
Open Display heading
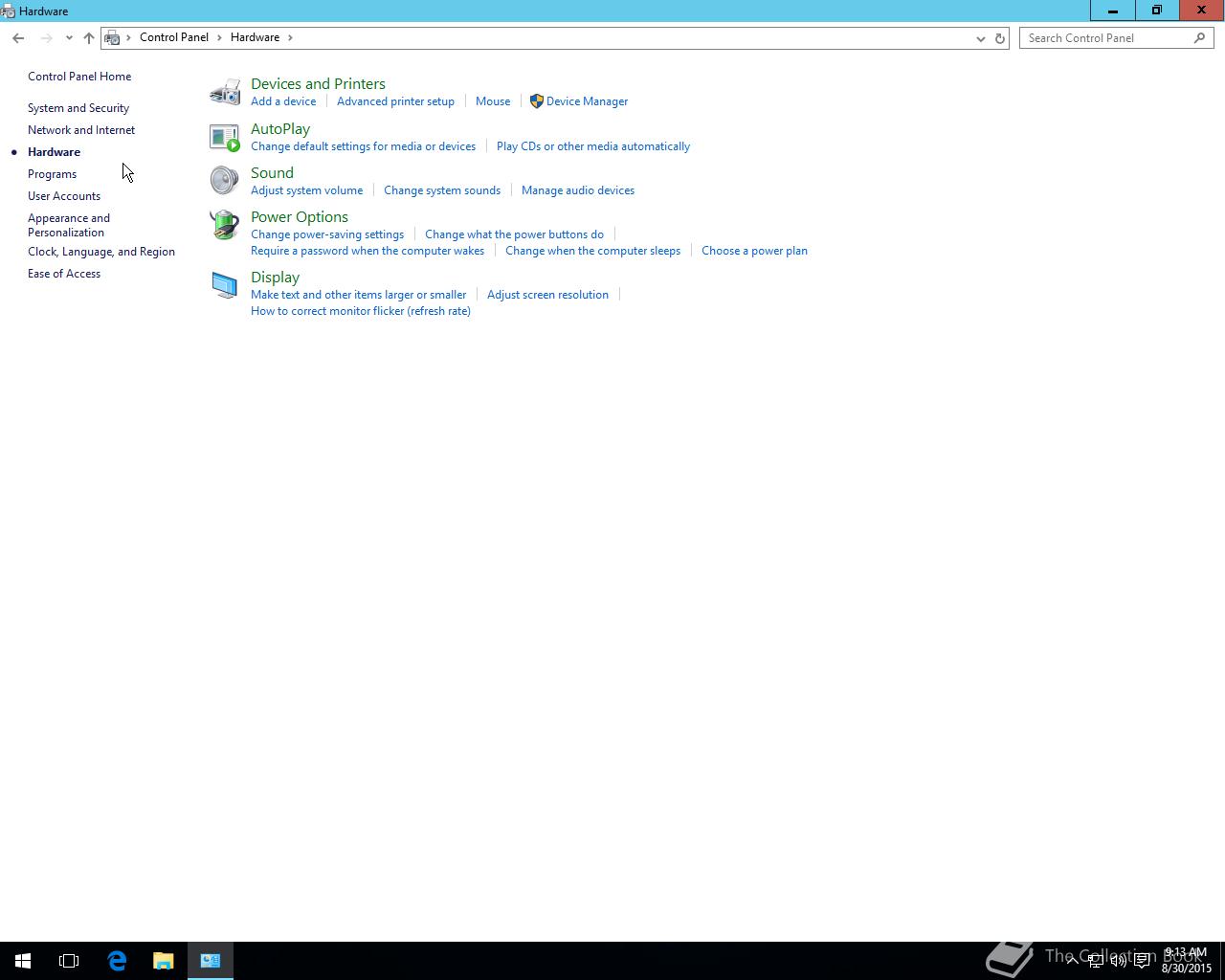point(275,278)
